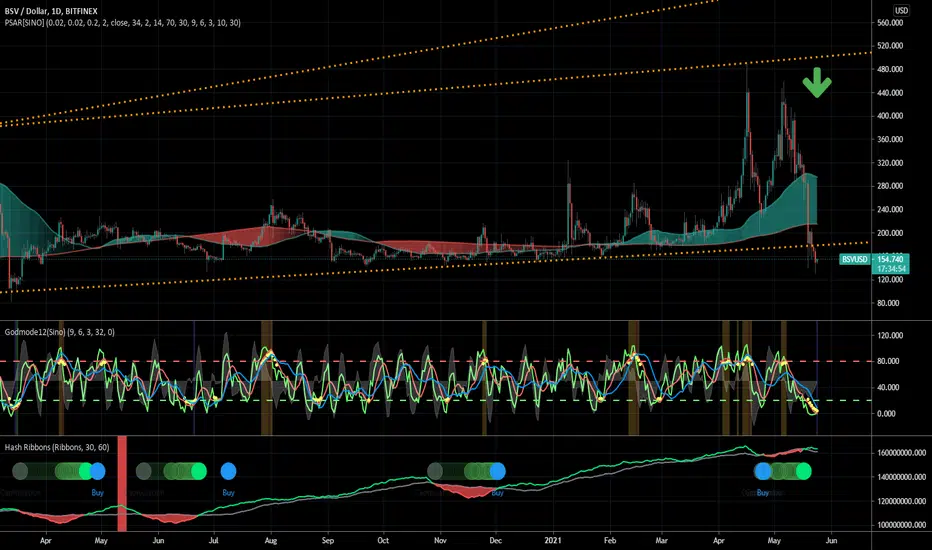This screenshot has width=932, height=550.
Task: Click the BSV / Dollar, 1D, BITFINEX chart title
Action: coord(51,11)
